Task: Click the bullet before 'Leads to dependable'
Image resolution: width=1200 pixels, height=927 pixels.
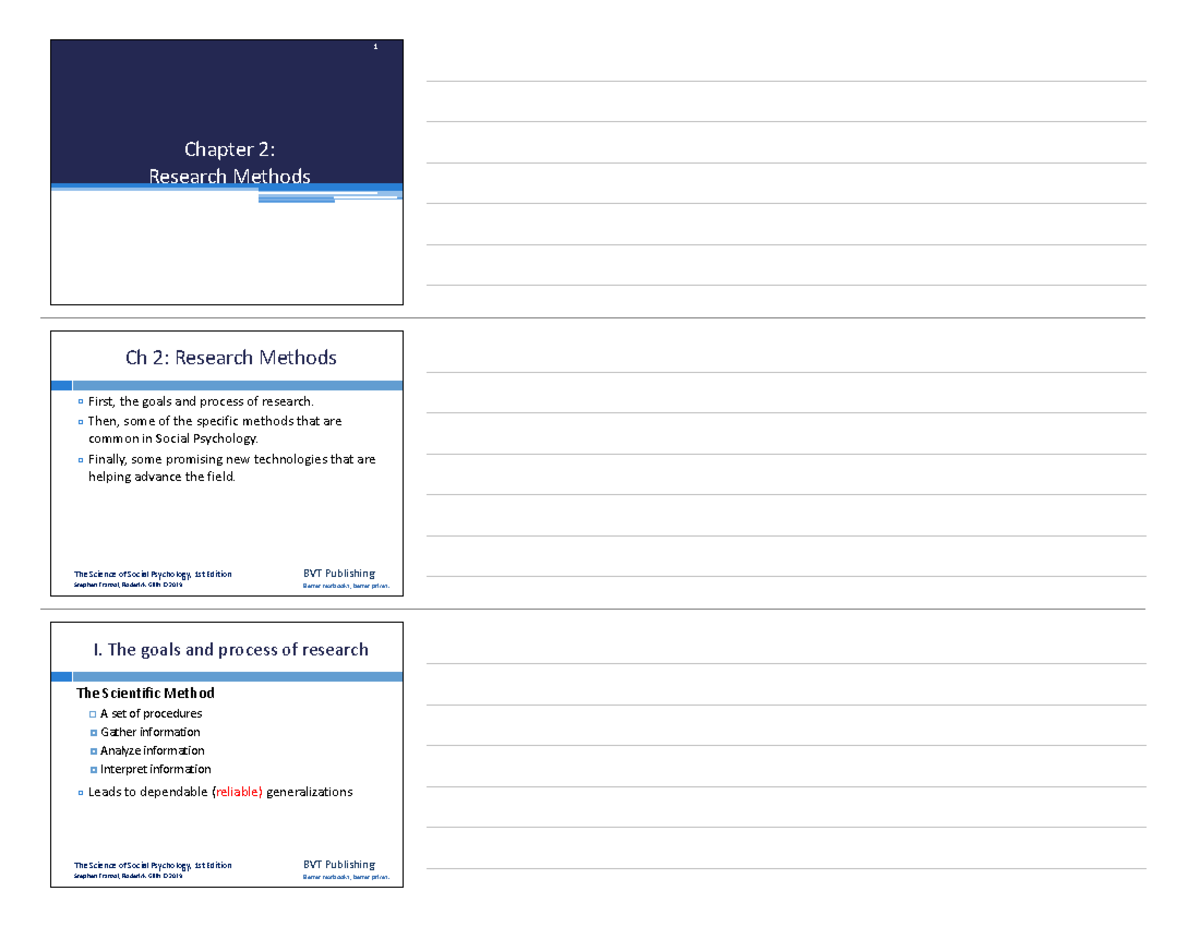Action: pyautogui.click(x=80, y=792)
